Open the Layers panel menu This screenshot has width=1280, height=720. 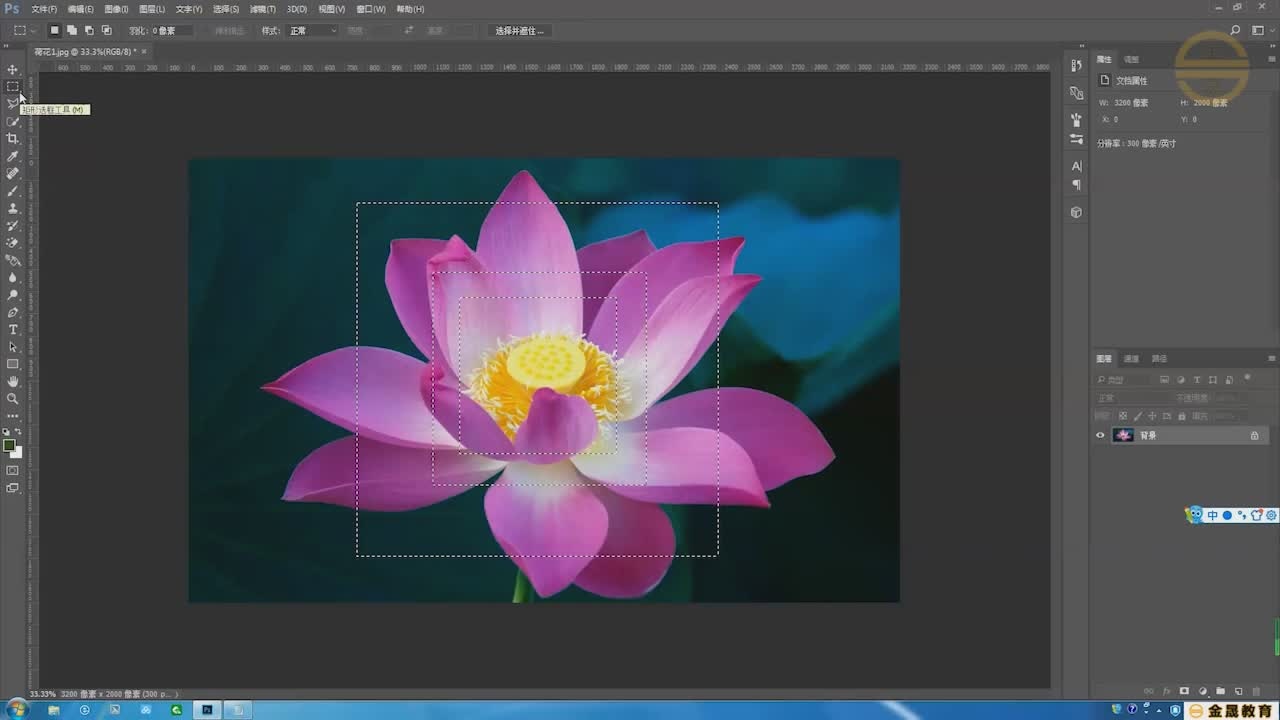point(1272,359)
